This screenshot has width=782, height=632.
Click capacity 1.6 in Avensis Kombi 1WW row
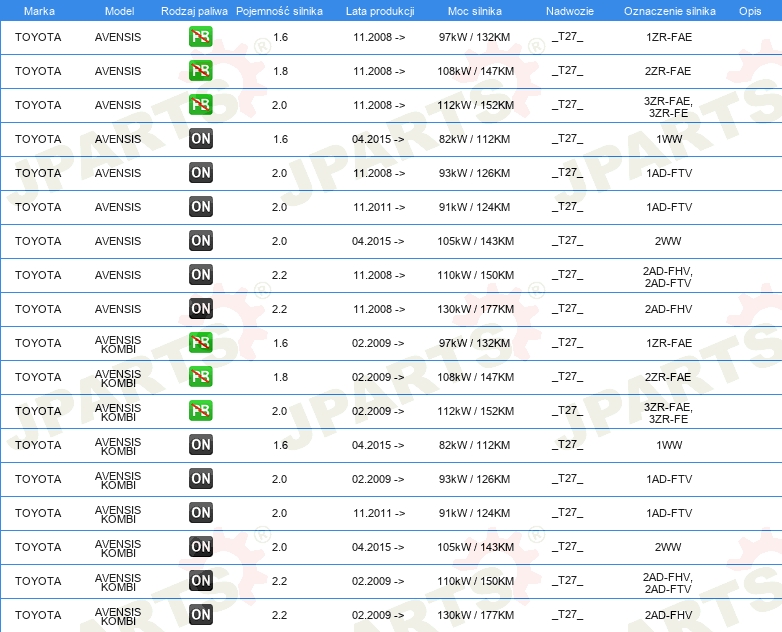[280, 445]
